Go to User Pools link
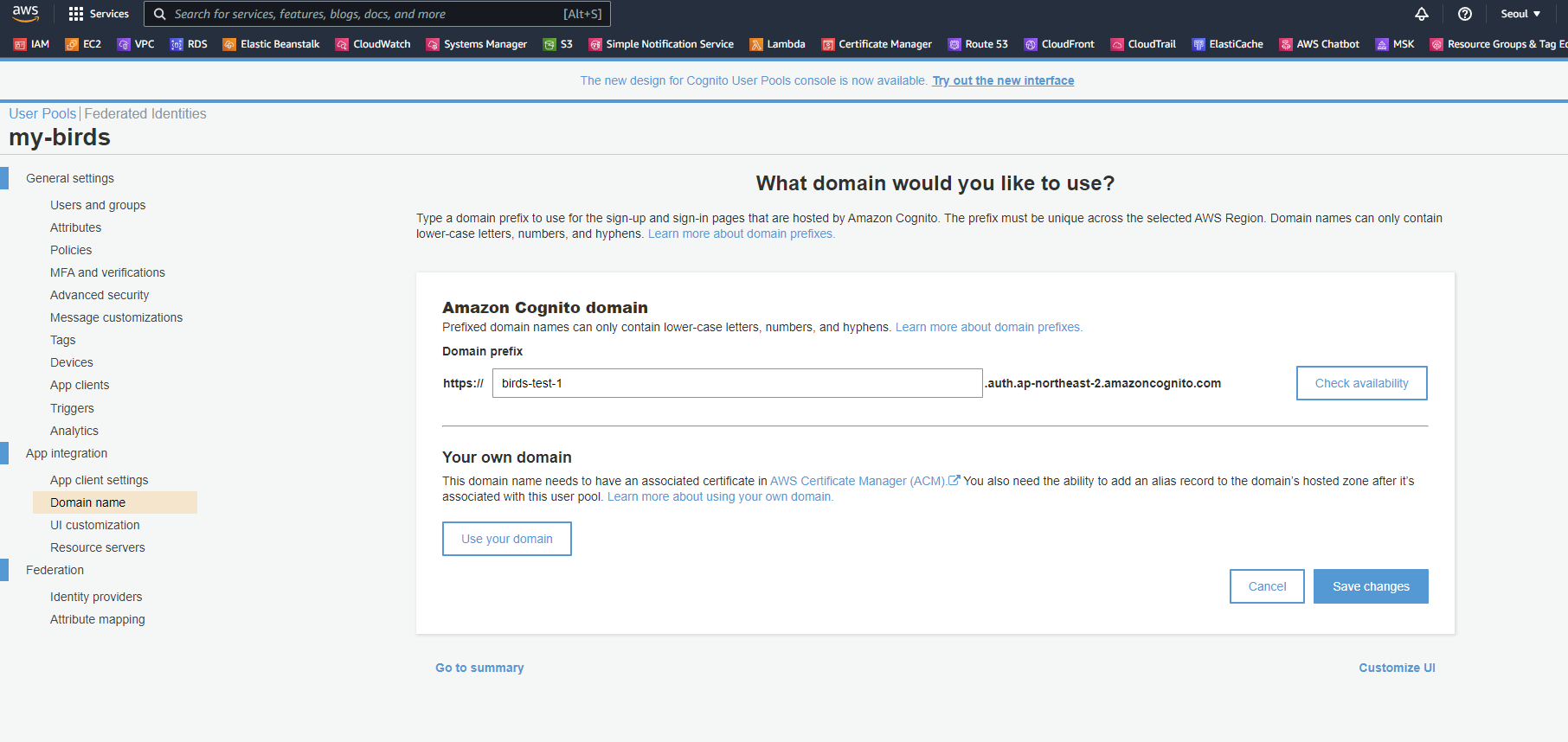Image resolution: width=1568 pixels, height=742 pixels. (x=42, y=113)
